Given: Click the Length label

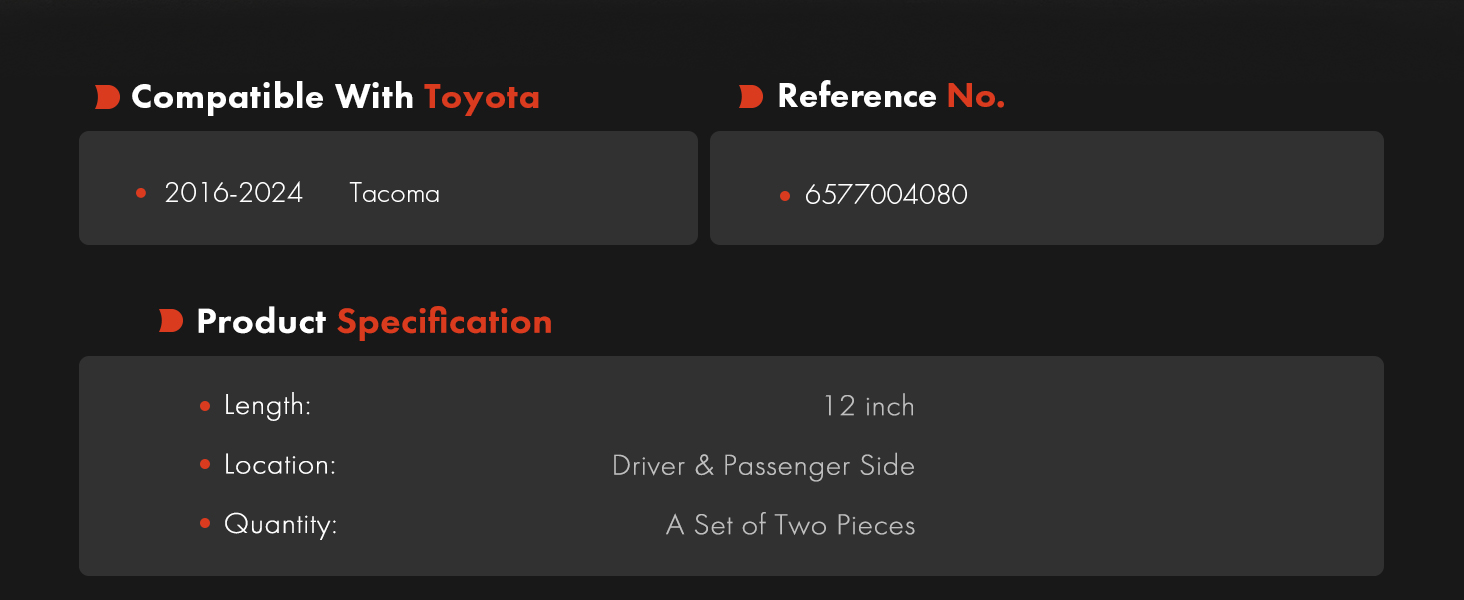Looking at the screenshot, I should (x=267, y=406).
